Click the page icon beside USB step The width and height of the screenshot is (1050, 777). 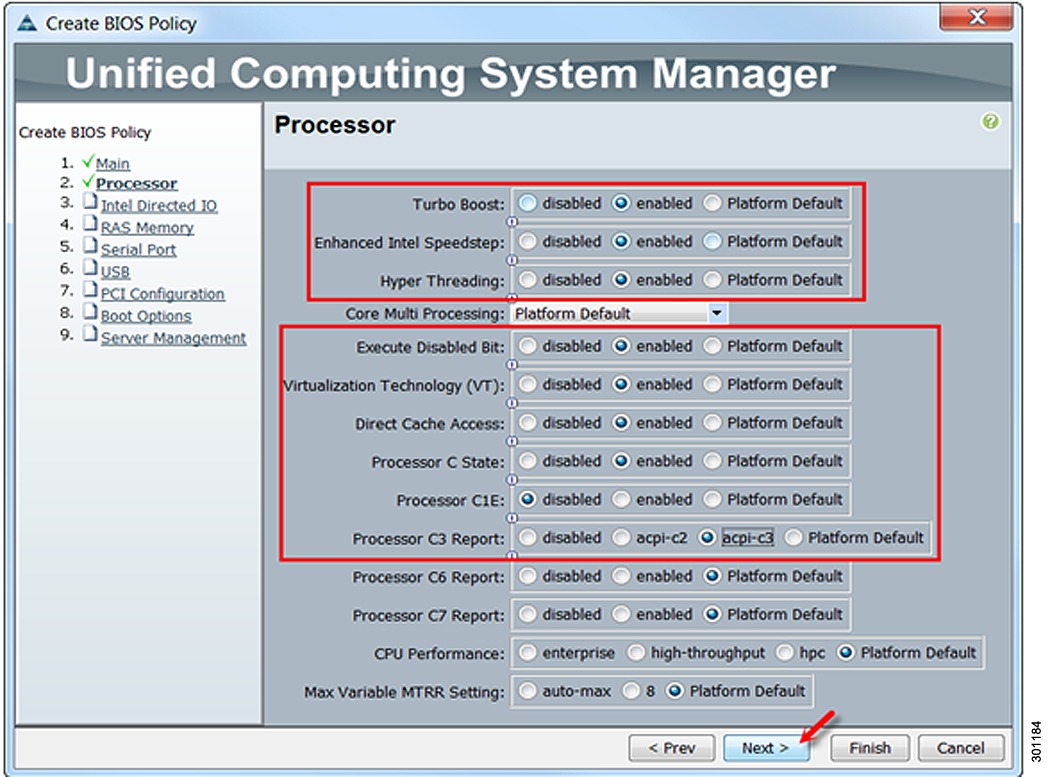coord(90,268)
